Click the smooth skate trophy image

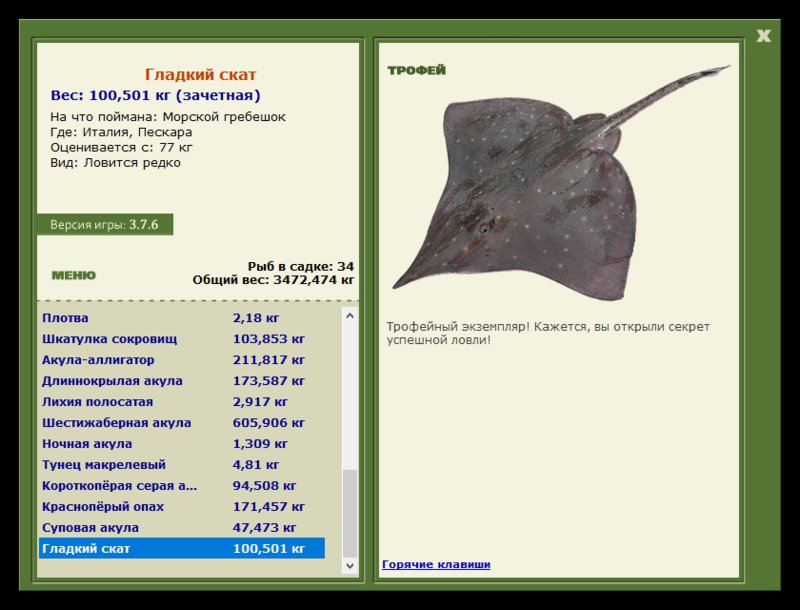560,184
